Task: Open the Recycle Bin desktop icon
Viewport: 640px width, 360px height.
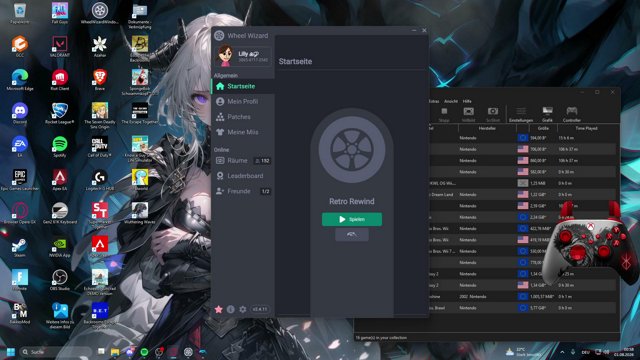Action: coord(20,13)
